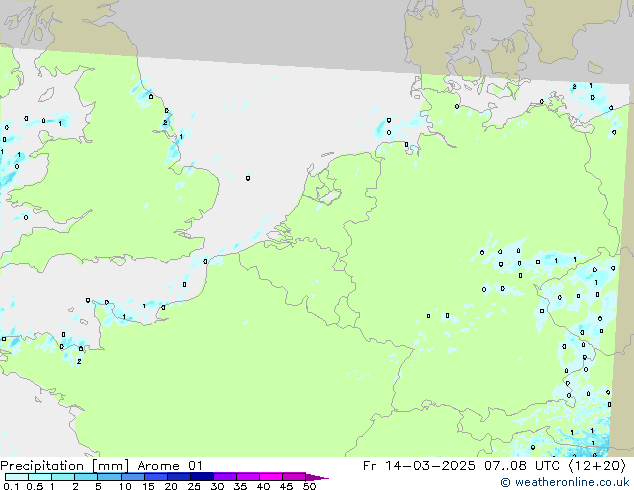Select the 0.1–0.5 mm legend color swatch
Image resolution: width=634 pixels, height=490 pixels.
[17, 477]
